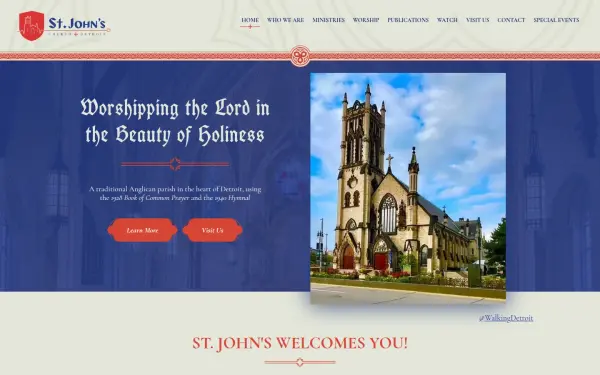This screenshot has height=375, width=600.
Task: Open the Publications menu
Action: 408,20
